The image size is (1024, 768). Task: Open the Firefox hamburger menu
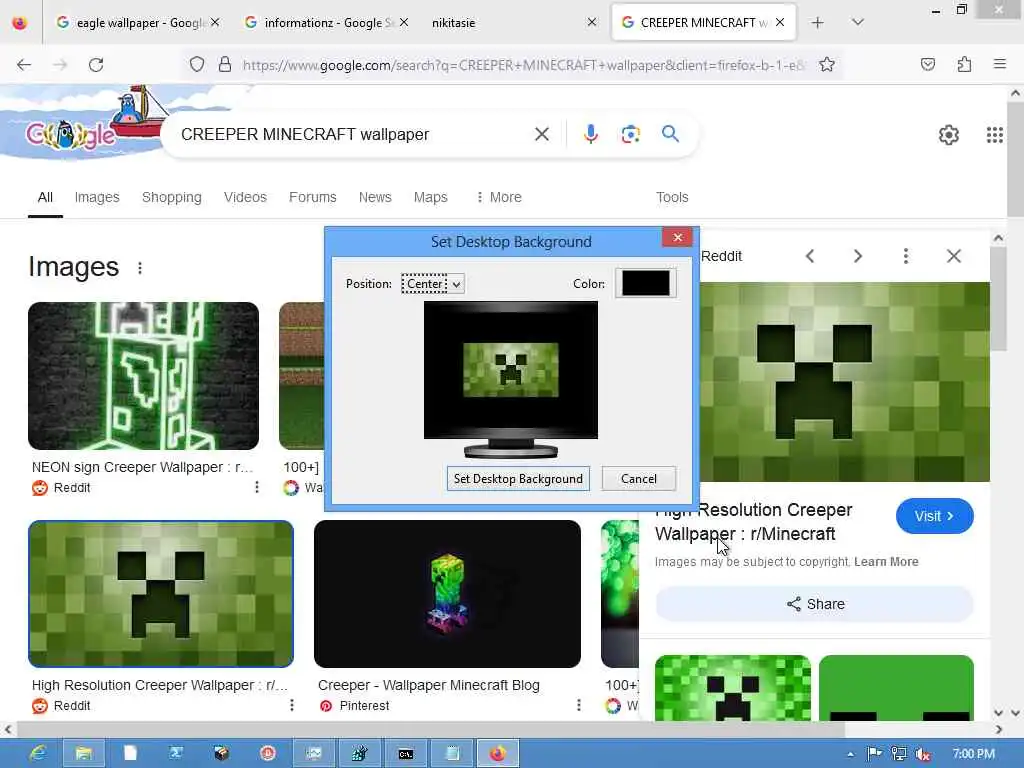tap(999, 65)
